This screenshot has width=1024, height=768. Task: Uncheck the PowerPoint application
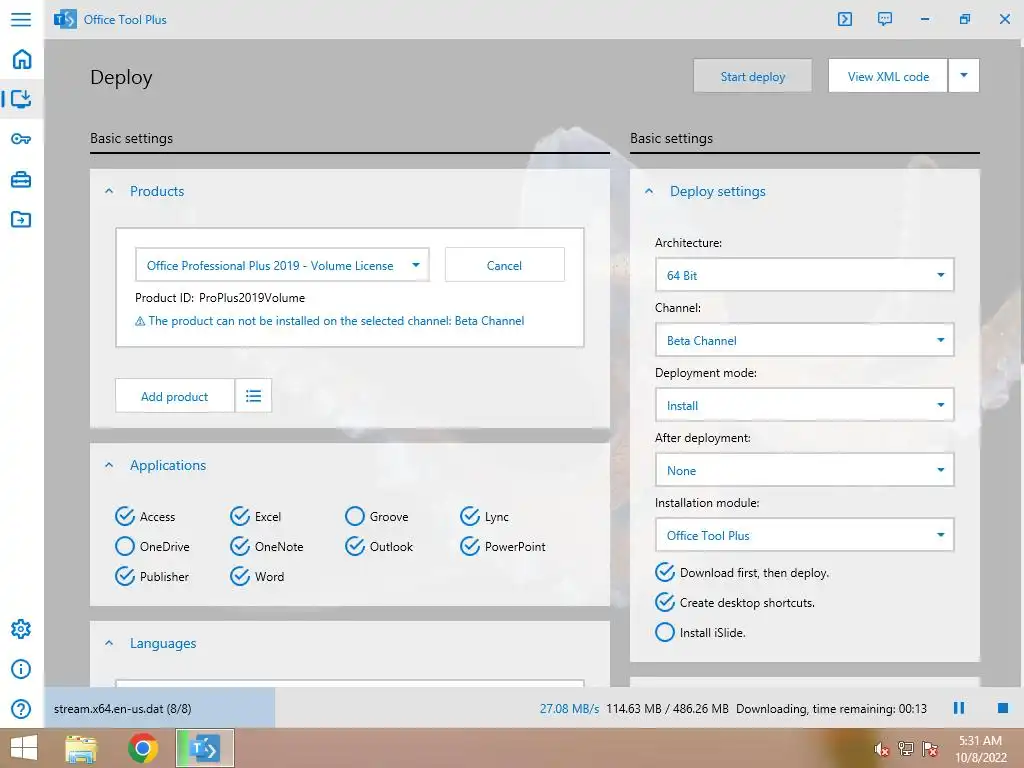[470, 546]
